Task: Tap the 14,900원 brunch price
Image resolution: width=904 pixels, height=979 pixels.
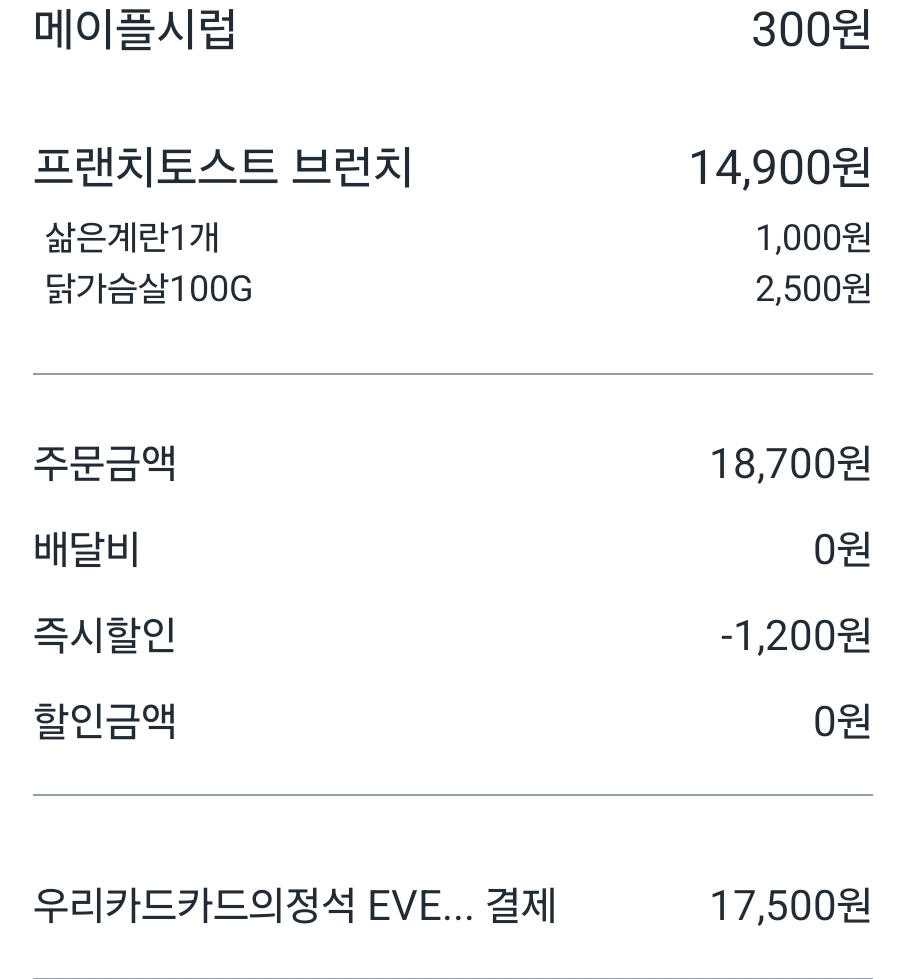Action: click(x=780, y=168)
